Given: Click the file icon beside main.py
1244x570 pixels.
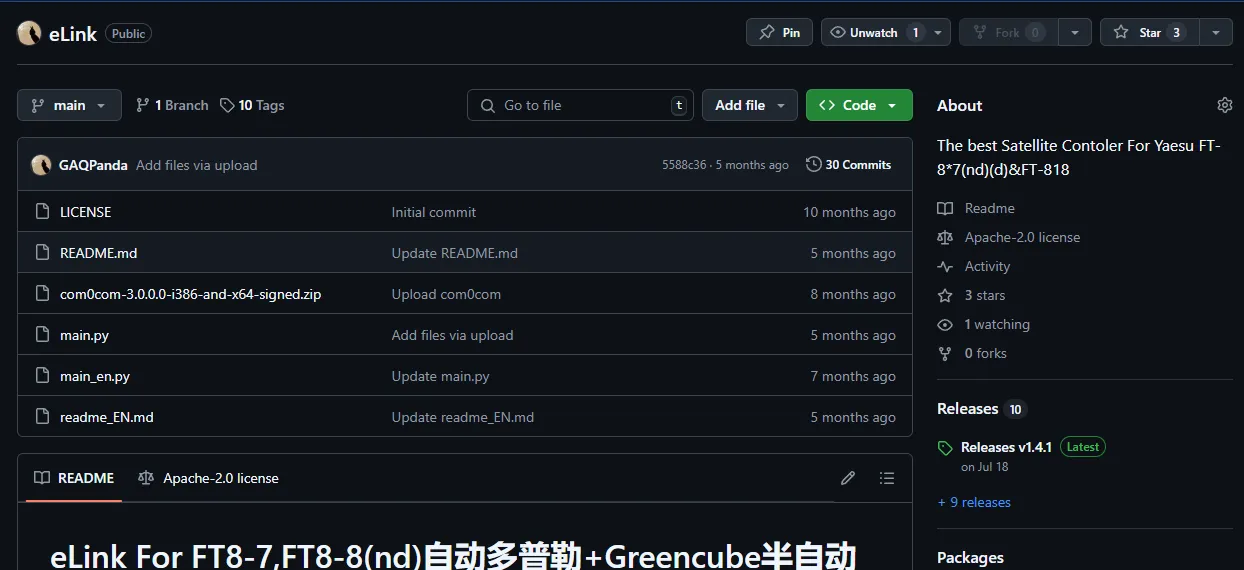Looking at the screenshot, I should tap(42, 335).
